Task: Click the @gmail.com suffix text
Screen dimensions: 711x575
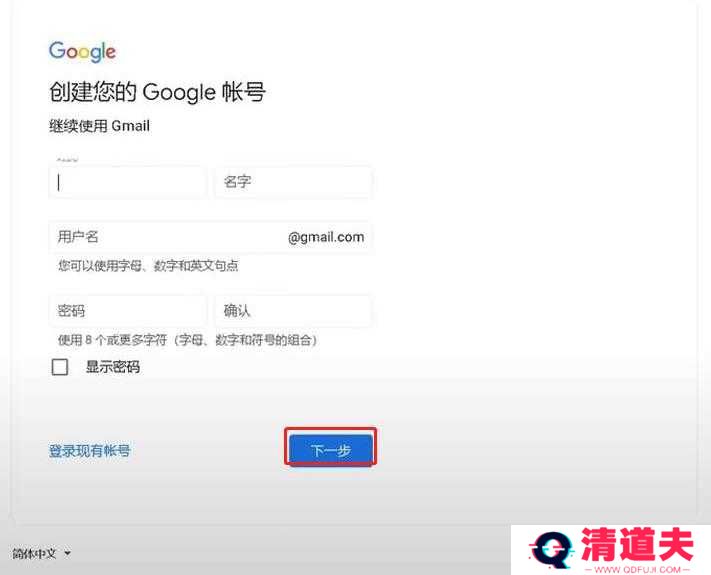Action: [326, 237]
